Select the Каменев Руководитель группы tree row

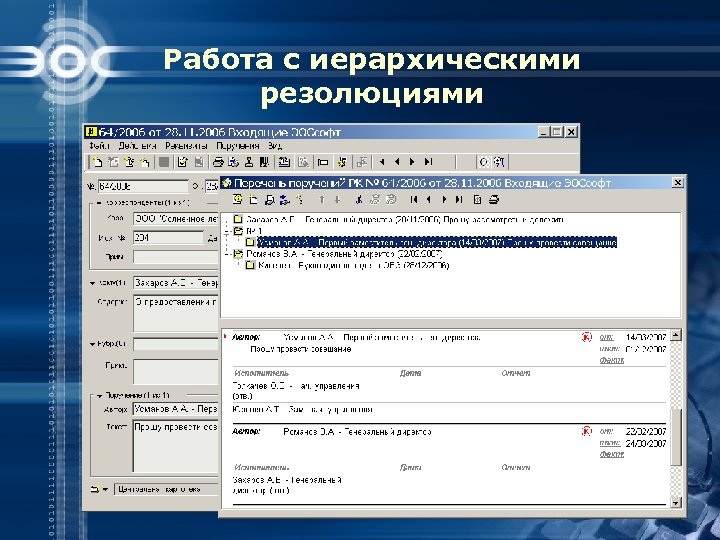pyautogui.click(x=354, y=265)
